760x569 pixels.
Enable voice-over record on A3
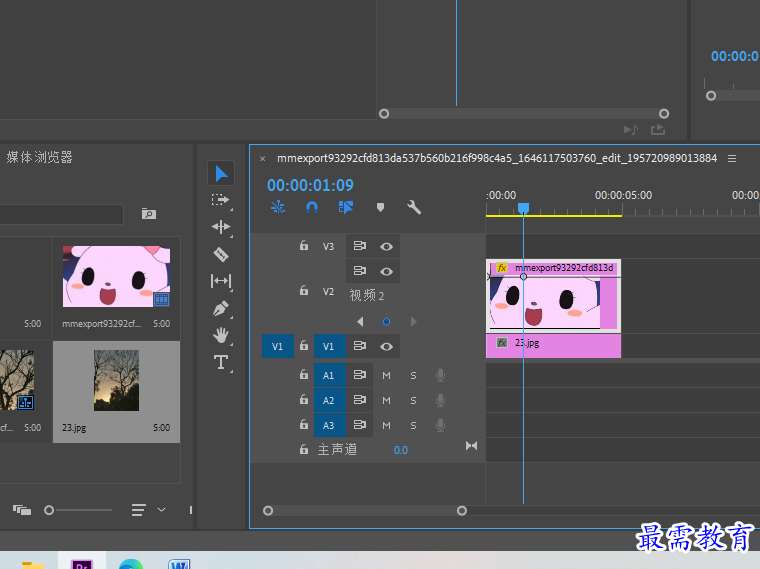pyautogui.click(x=440, y=426)
